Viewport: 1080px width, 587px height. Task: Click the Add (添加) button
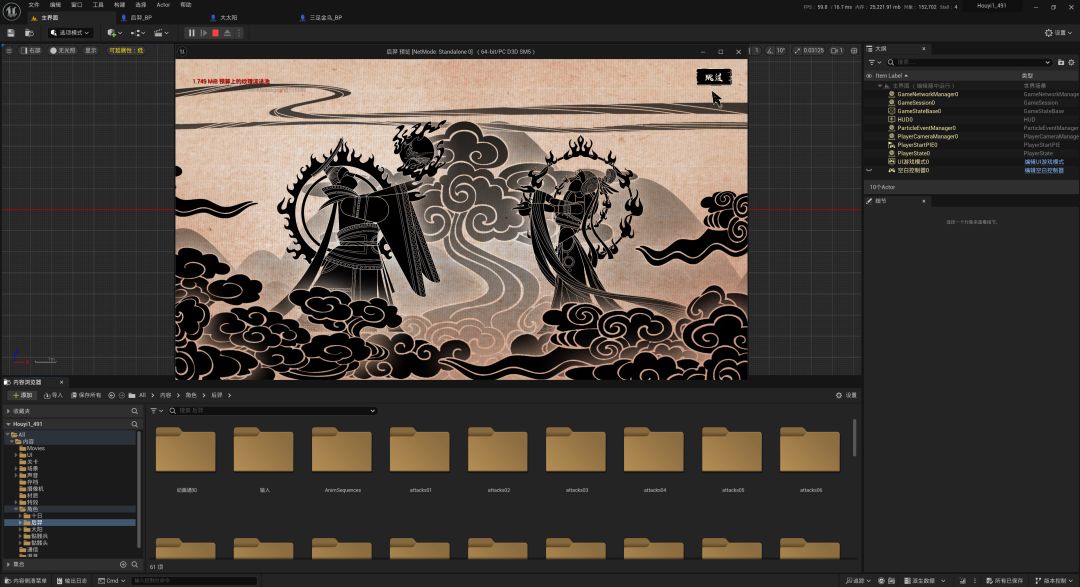click(x=22, y=395)
